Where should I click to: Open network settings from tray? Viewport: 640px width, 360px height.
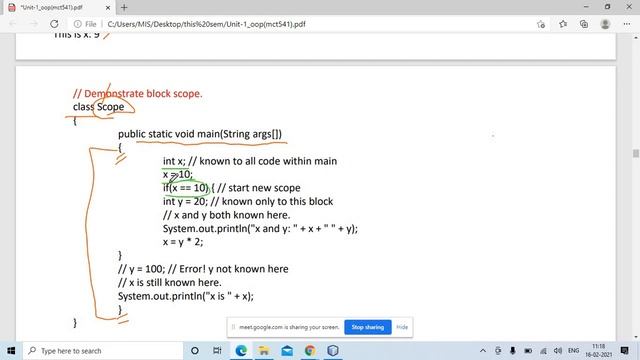point(543,351)
